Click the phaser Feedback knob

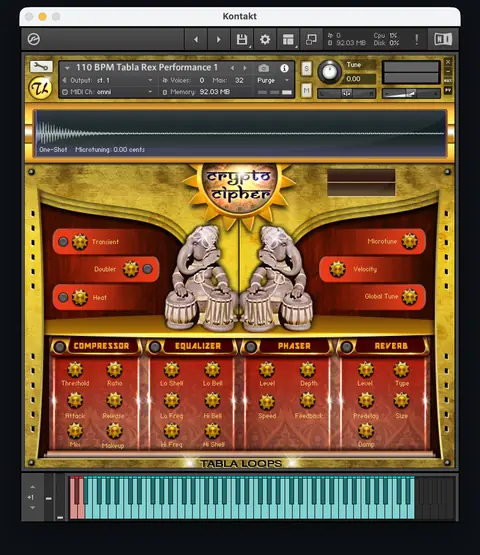[308, 401]
